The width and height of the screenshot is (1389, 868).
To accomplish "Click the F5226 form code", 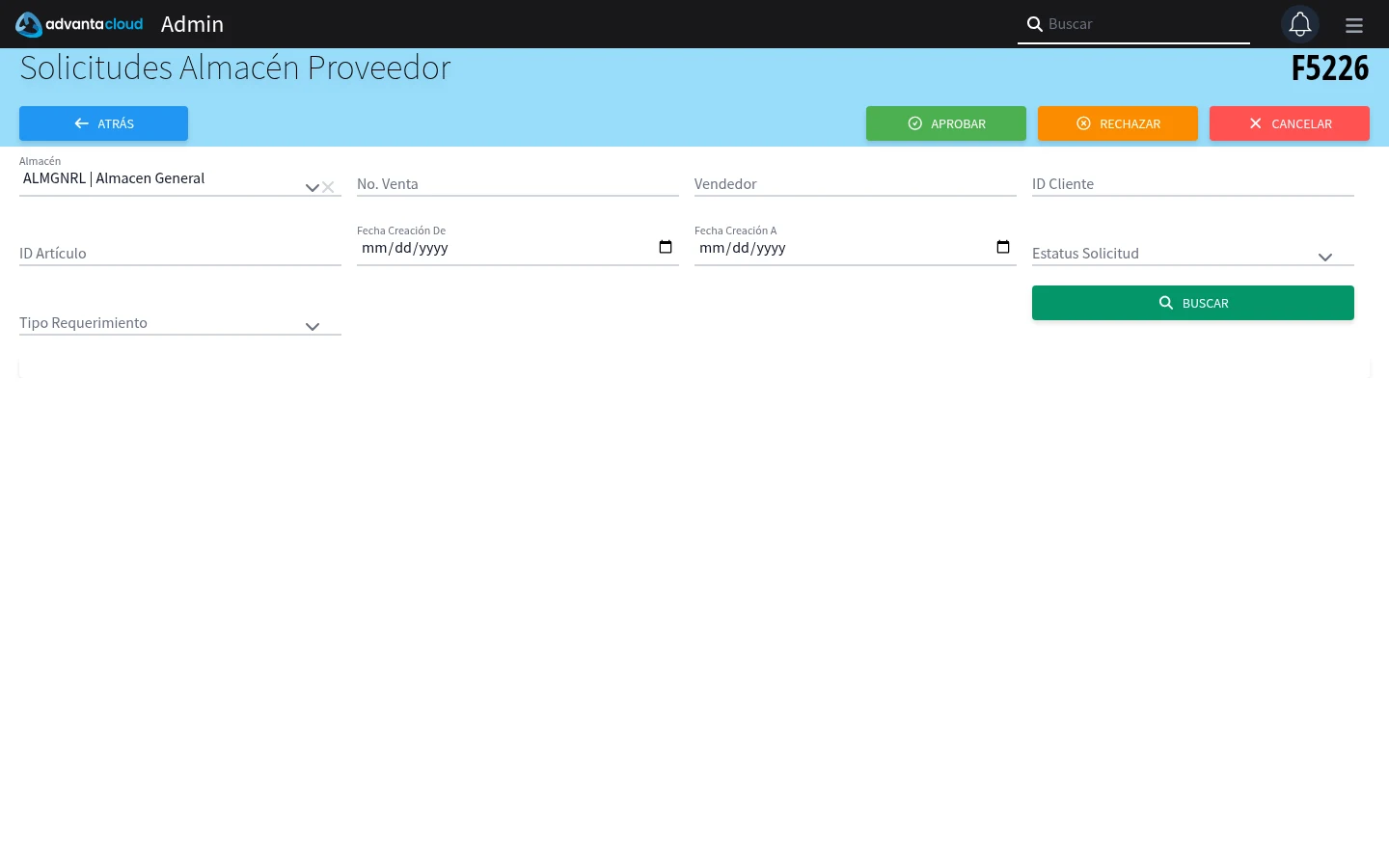I will point(1330,68).
